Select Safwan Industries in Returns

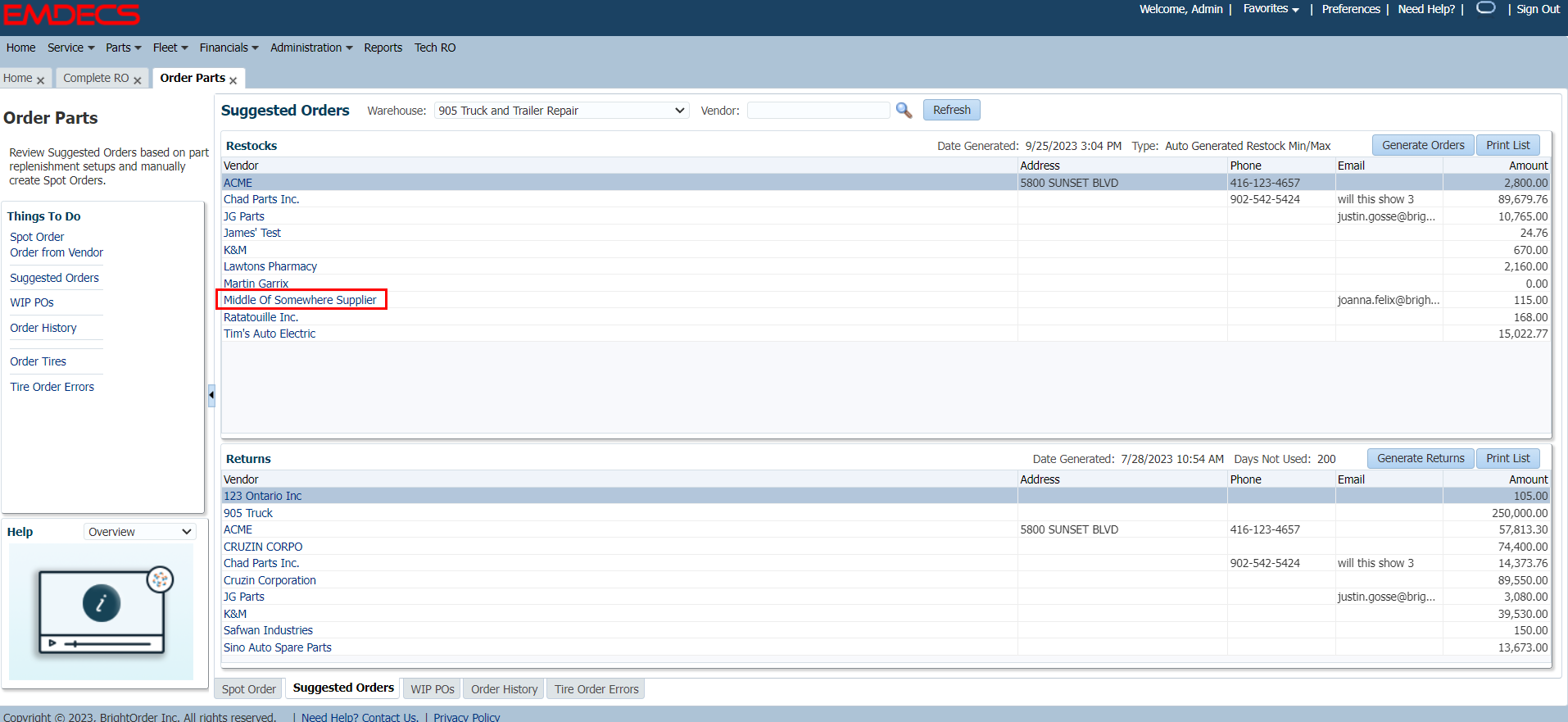(886, 630)
